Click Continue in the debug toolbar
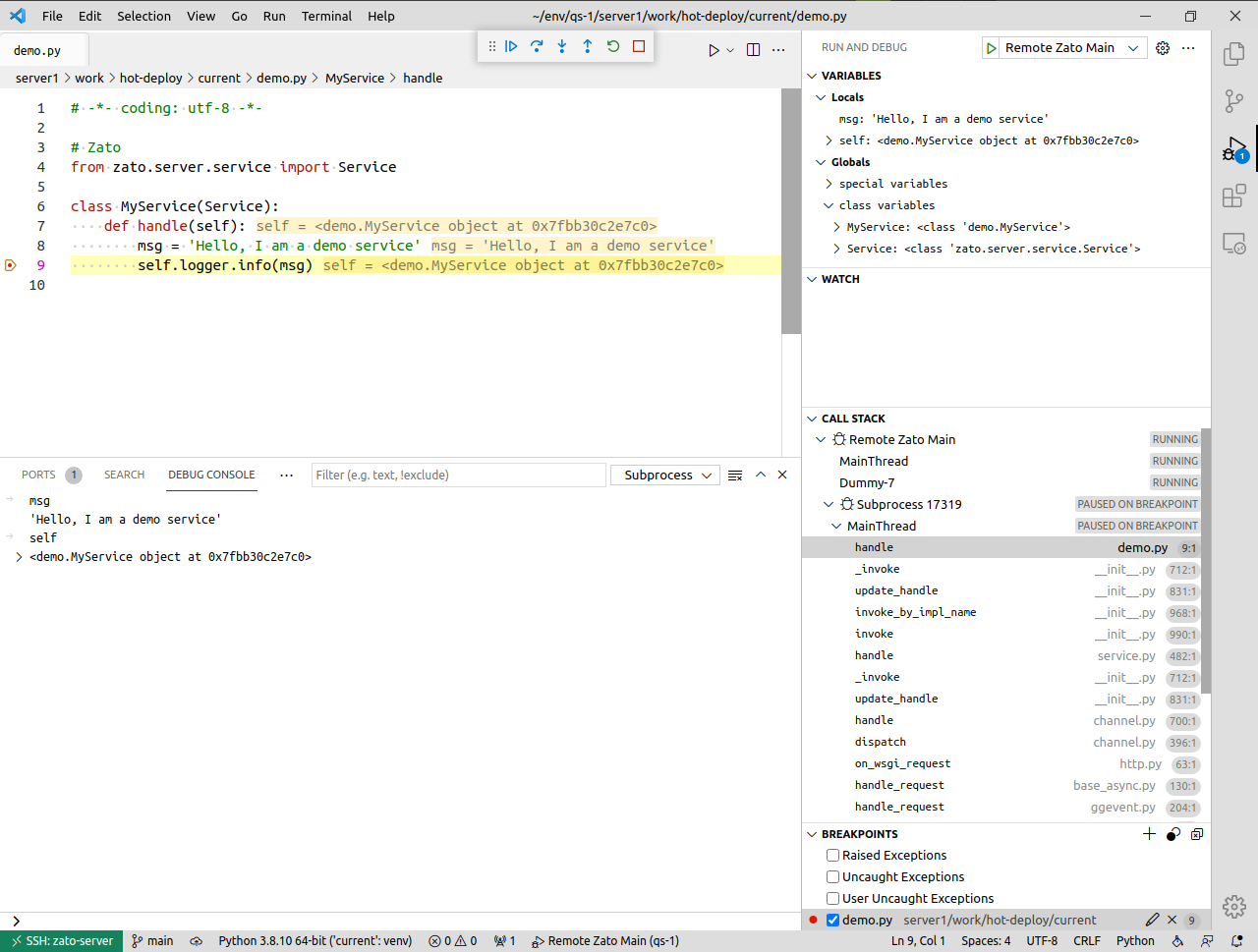 511,46
